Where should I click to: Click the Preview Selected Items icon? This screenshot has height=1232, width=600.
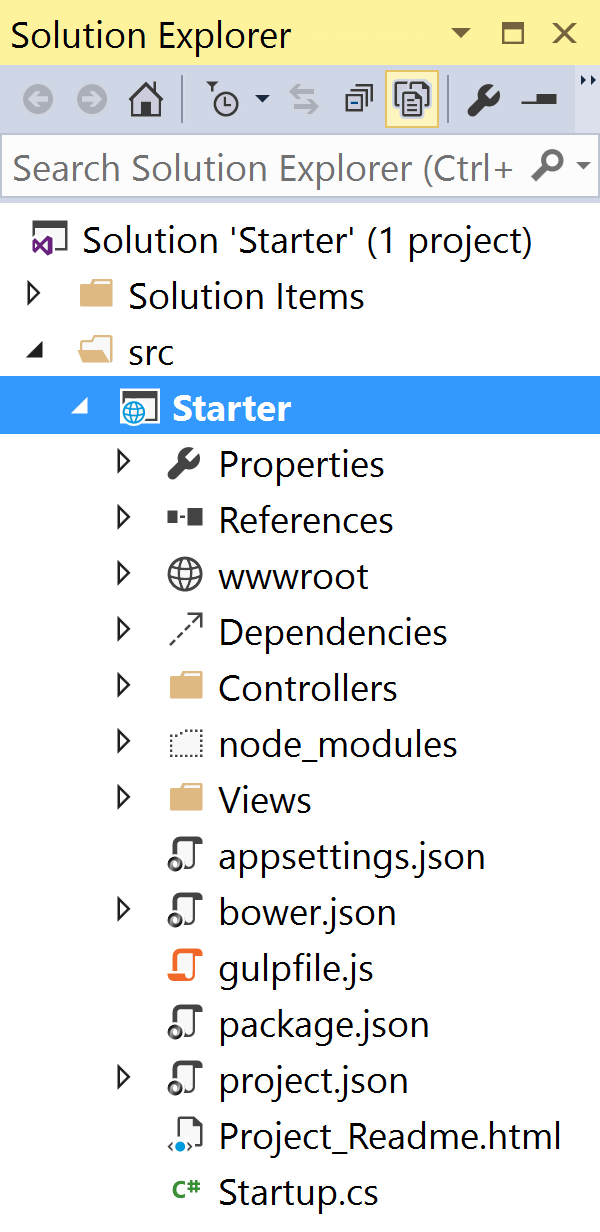point(540,98)
